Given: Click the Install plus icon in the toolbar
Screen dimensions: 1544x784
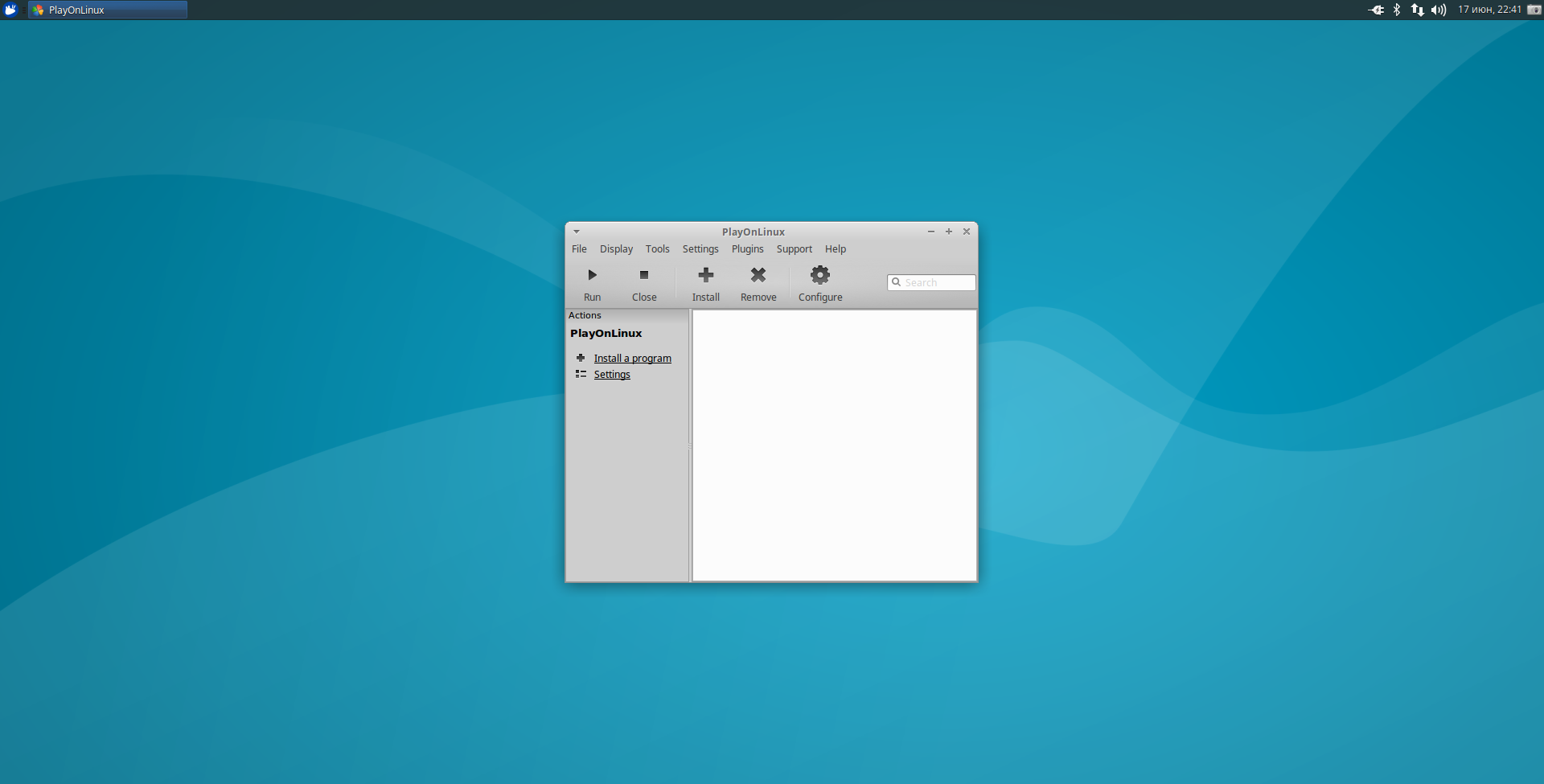Looking at the screenshot, I should tap(706, 275).
